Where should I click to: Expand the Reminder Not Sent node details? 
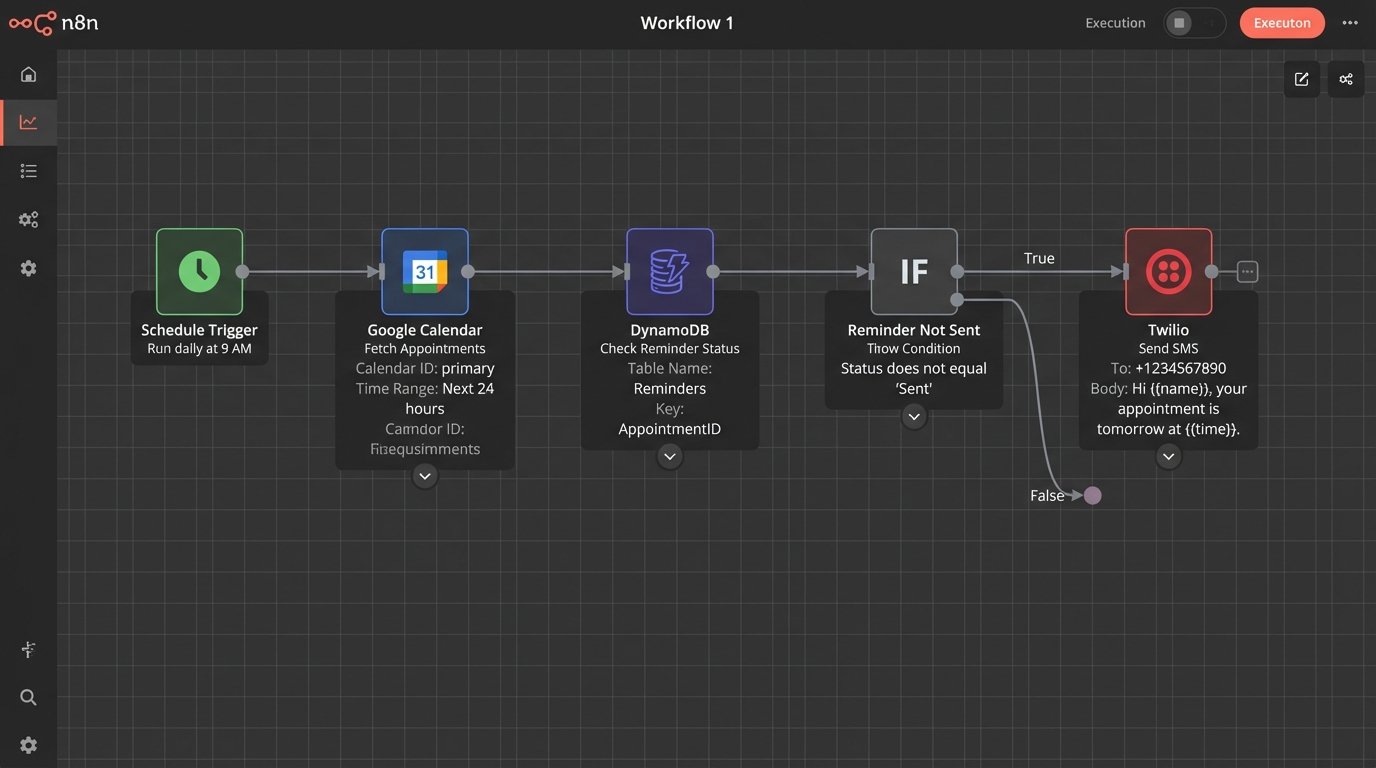[x=913, y=416]
